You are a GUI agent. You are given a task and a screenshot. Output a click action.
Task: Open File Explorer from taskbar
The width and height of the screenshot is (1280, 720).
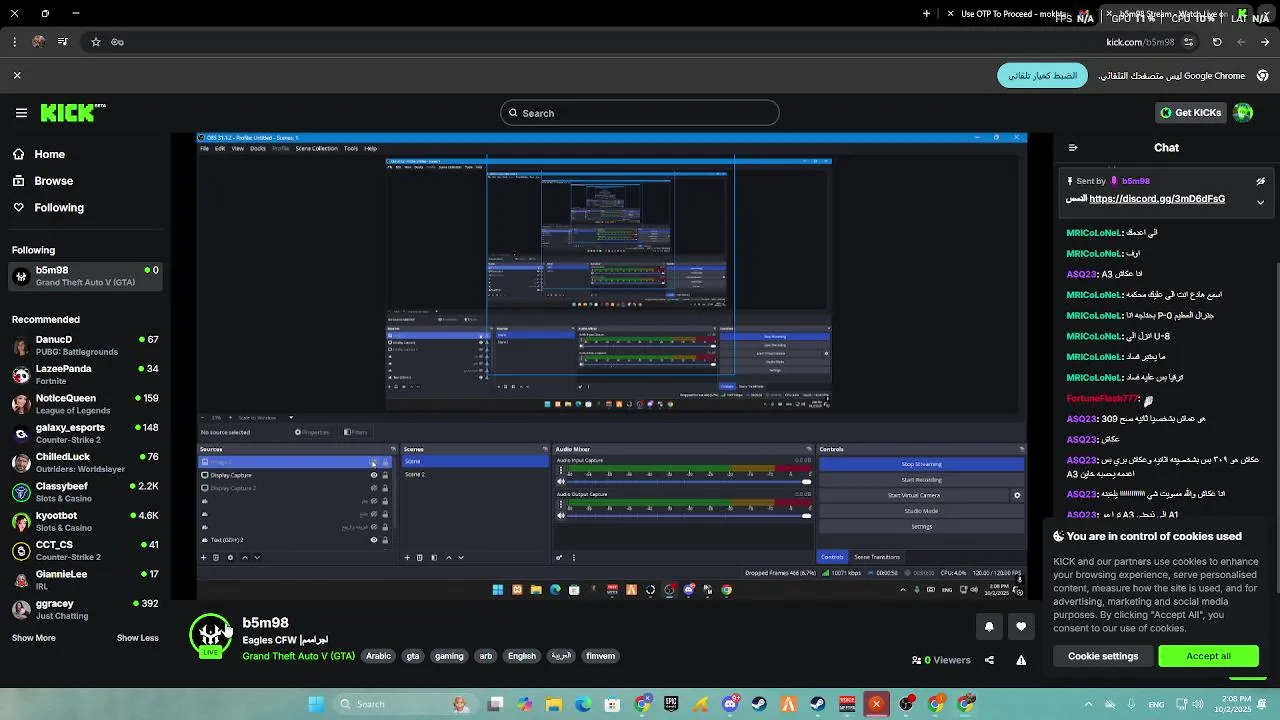pyautogui.click(x=554, y=704)
